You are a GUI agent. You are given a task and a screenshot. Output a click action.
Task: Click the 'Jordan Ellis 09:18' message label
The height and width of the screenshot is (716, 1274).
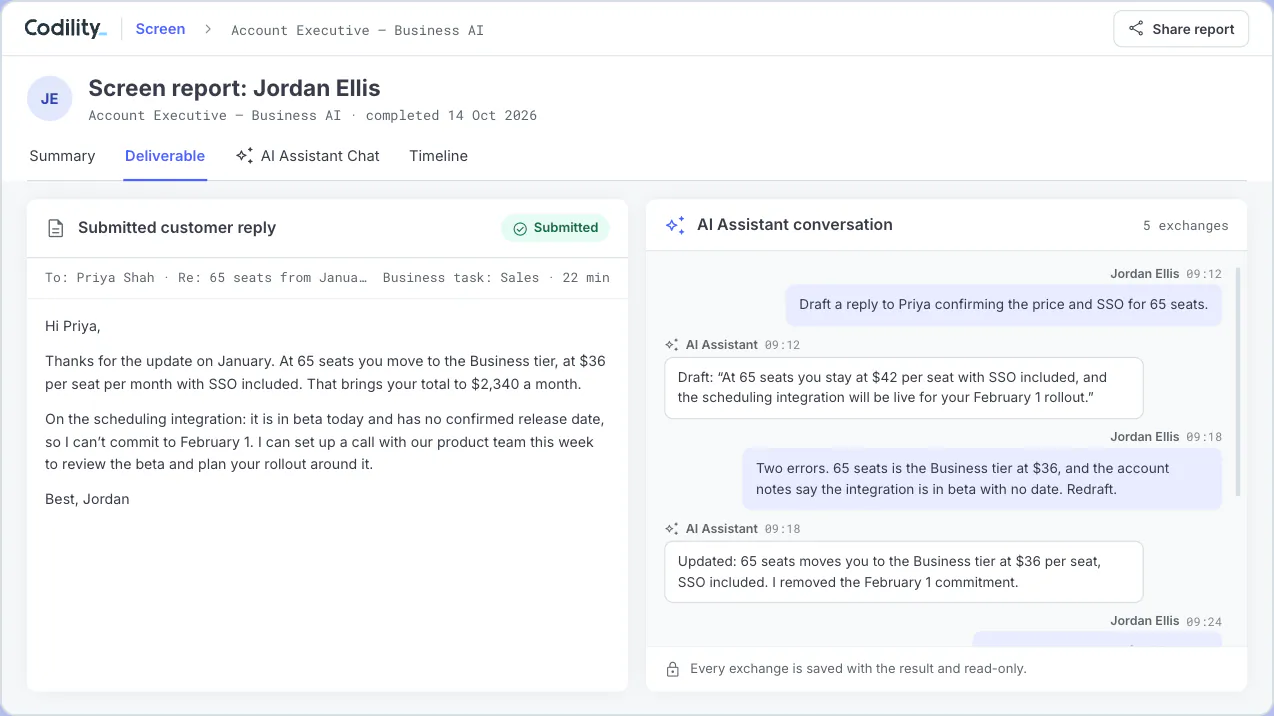point(1166,437)
